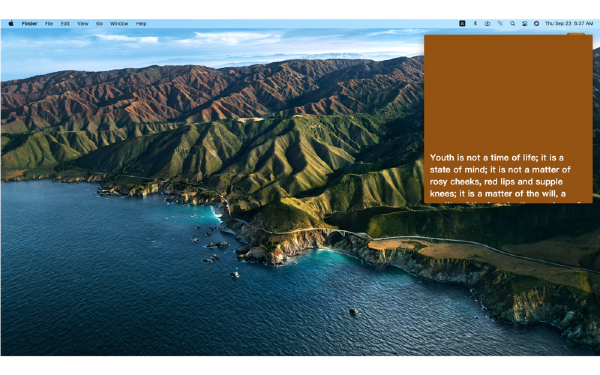Viewport: 600px width, 375px height.
Task: Open Spotlight search
Action: click(512, 23)
